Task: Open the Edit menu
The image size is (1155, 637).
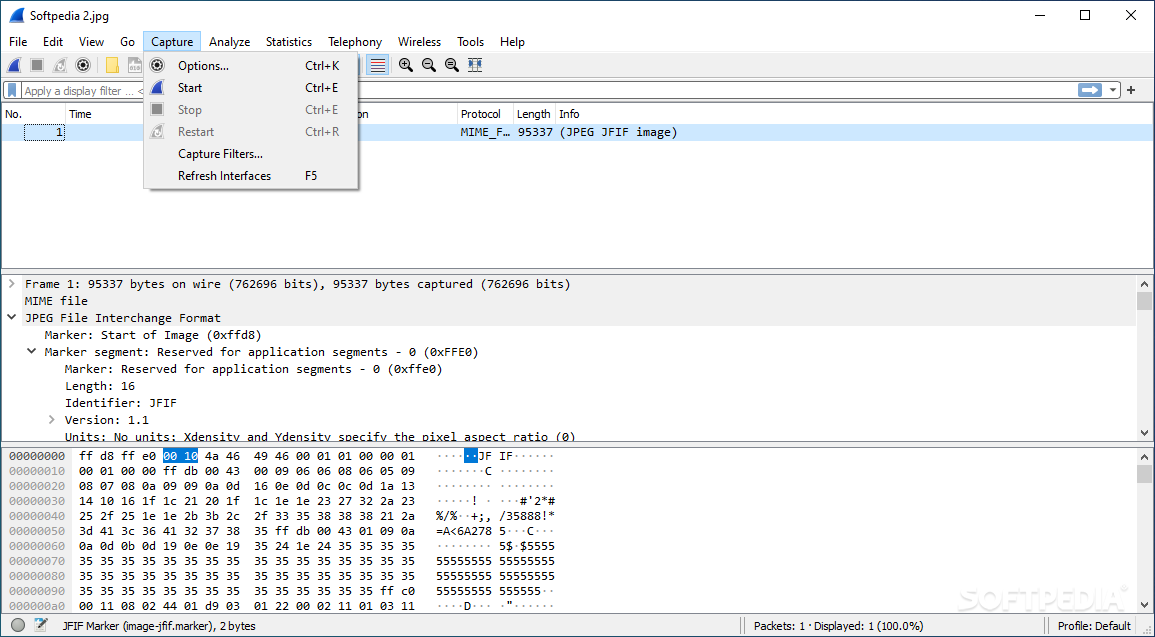Action: [53, 42]
